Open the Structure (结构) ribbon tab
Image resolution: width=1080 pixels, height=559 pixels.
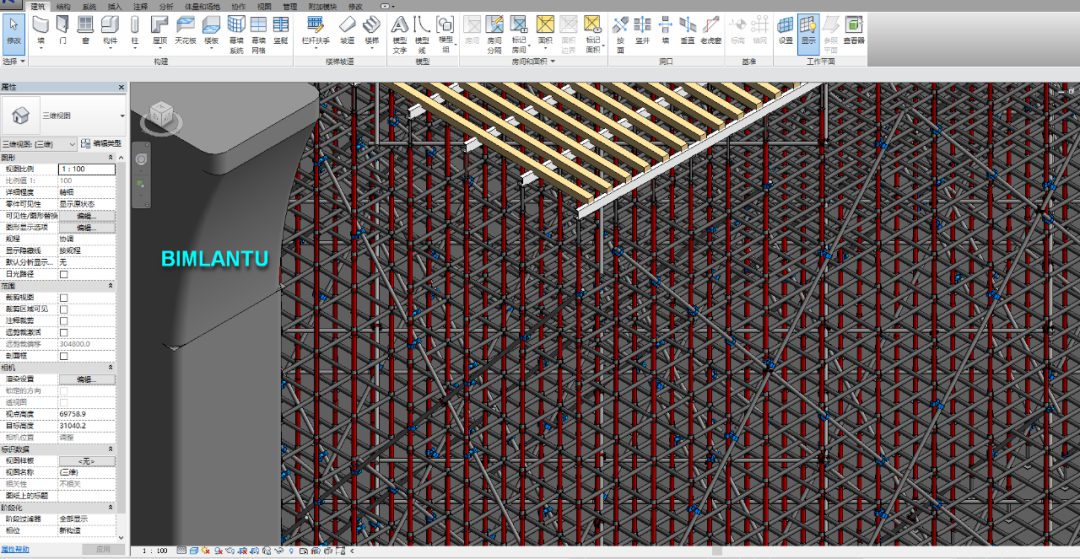pyautogui.click(x=63, y=6)
